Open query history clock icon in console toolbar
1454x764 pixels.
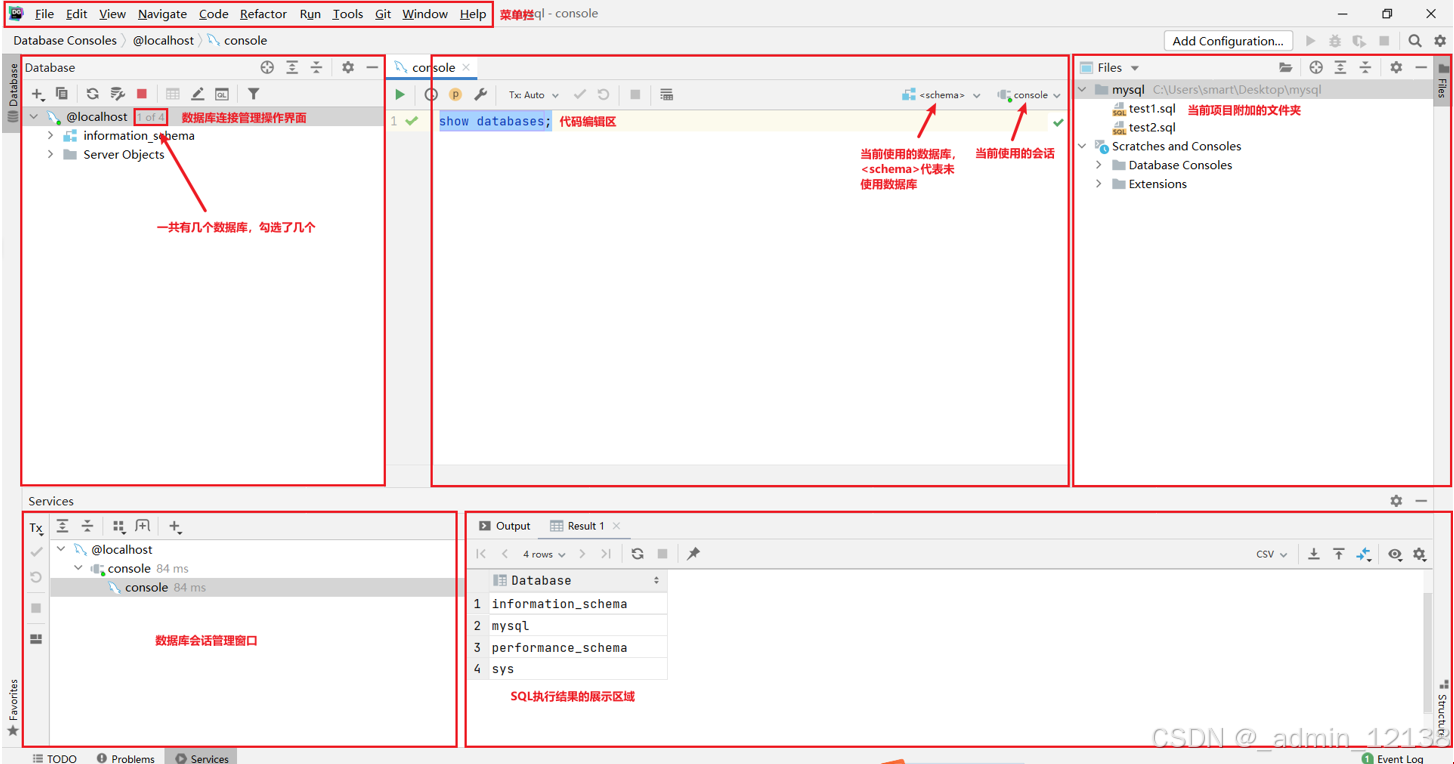coord(431,94)
